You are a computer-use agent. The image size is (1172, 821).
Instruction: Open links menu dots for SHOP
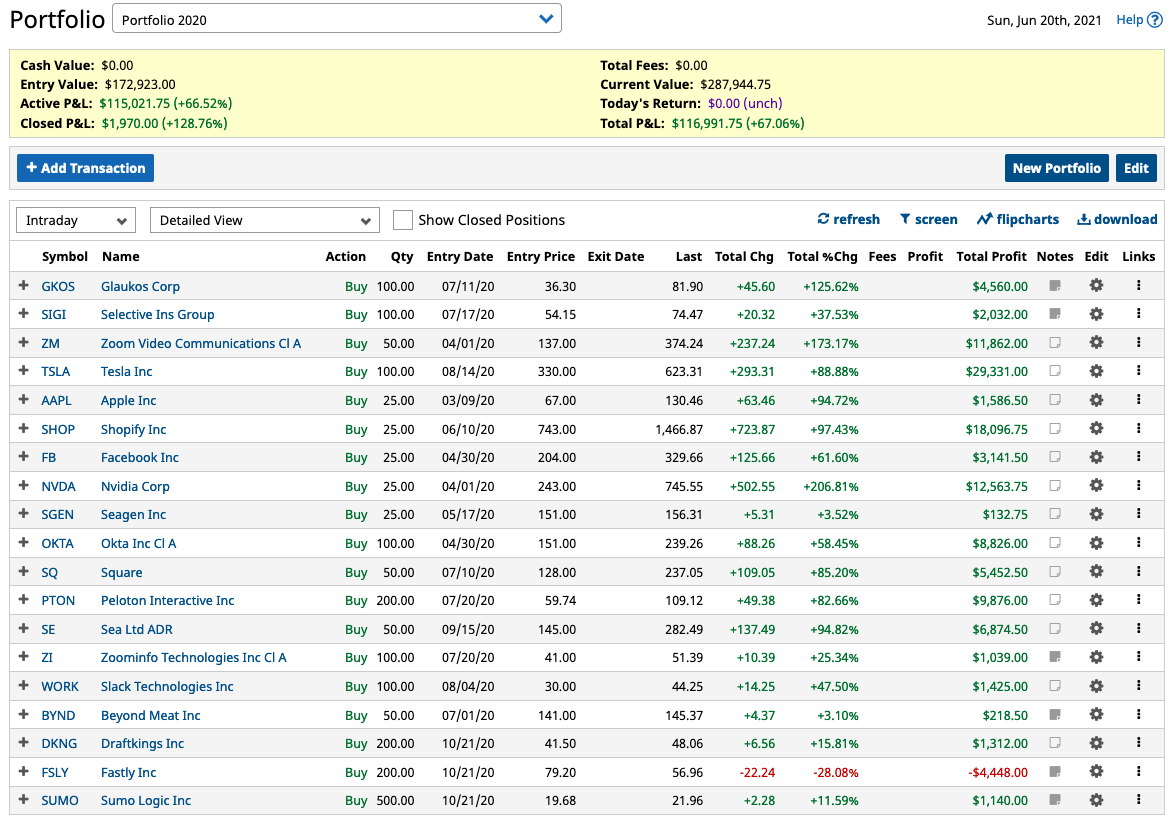[x=1138, y=428]
